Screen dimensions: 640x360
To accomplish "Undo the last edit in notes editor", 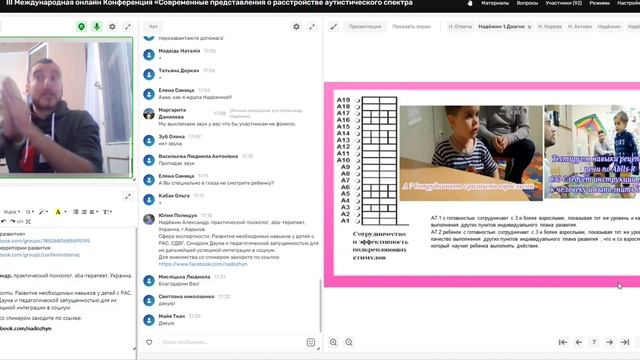I will point(4,221).
